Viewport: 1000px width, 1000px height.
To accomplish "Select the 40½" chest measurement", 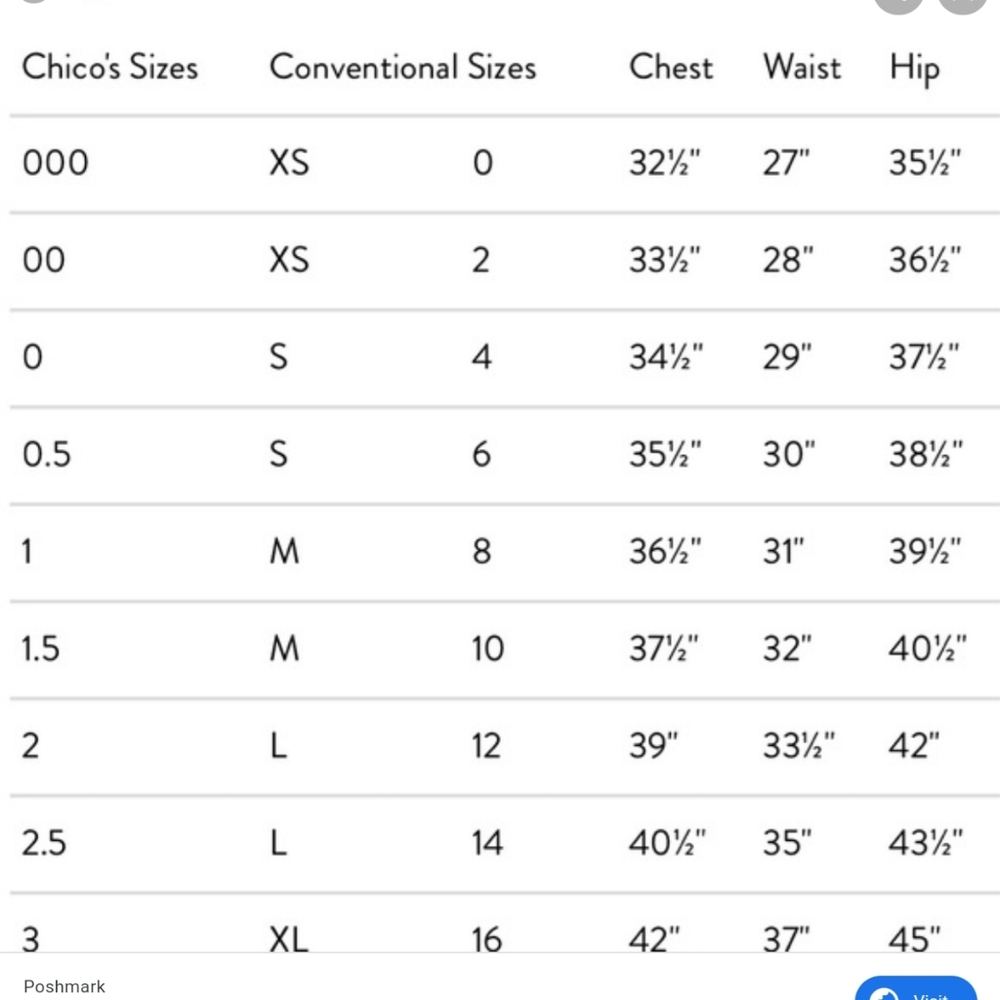I will pyautogui.click(x=667, y=842).
